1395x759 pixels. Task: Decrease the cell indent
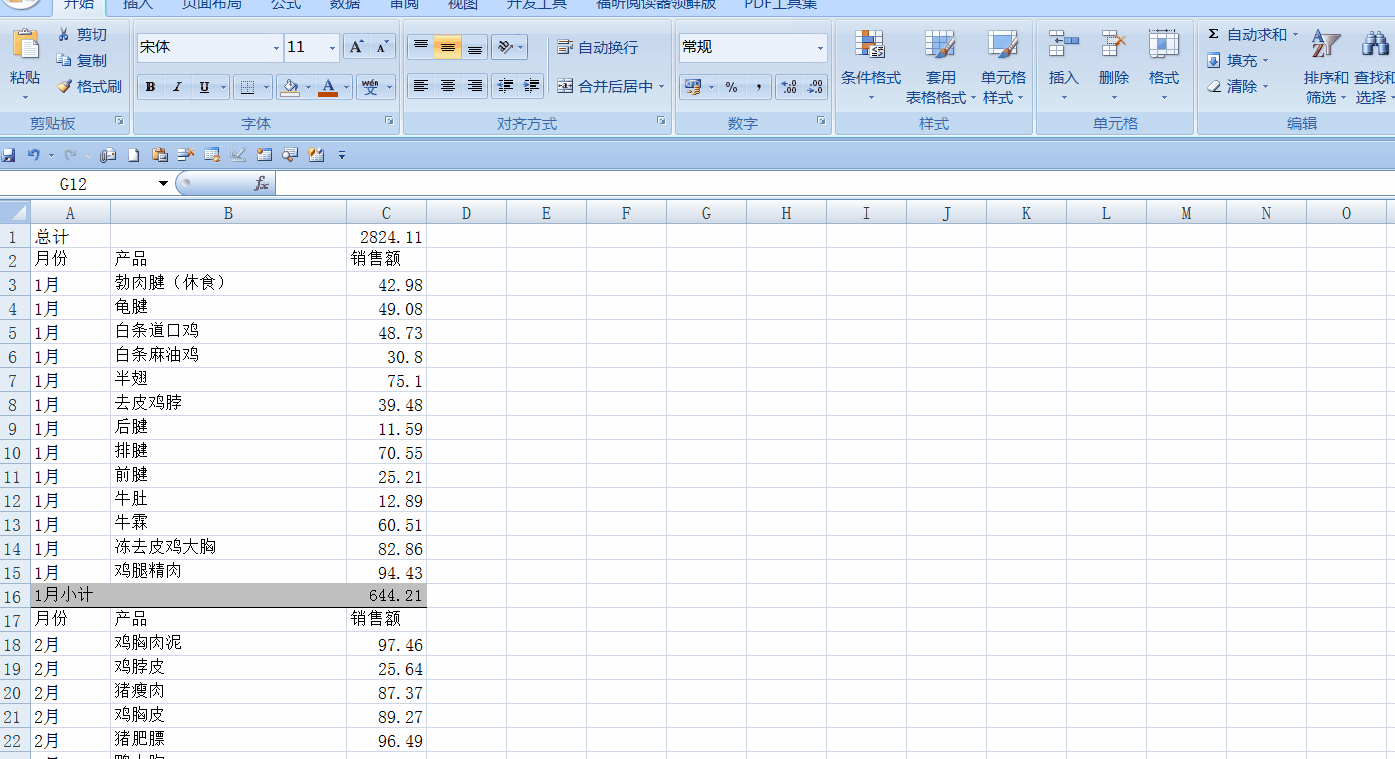[505, 87]
